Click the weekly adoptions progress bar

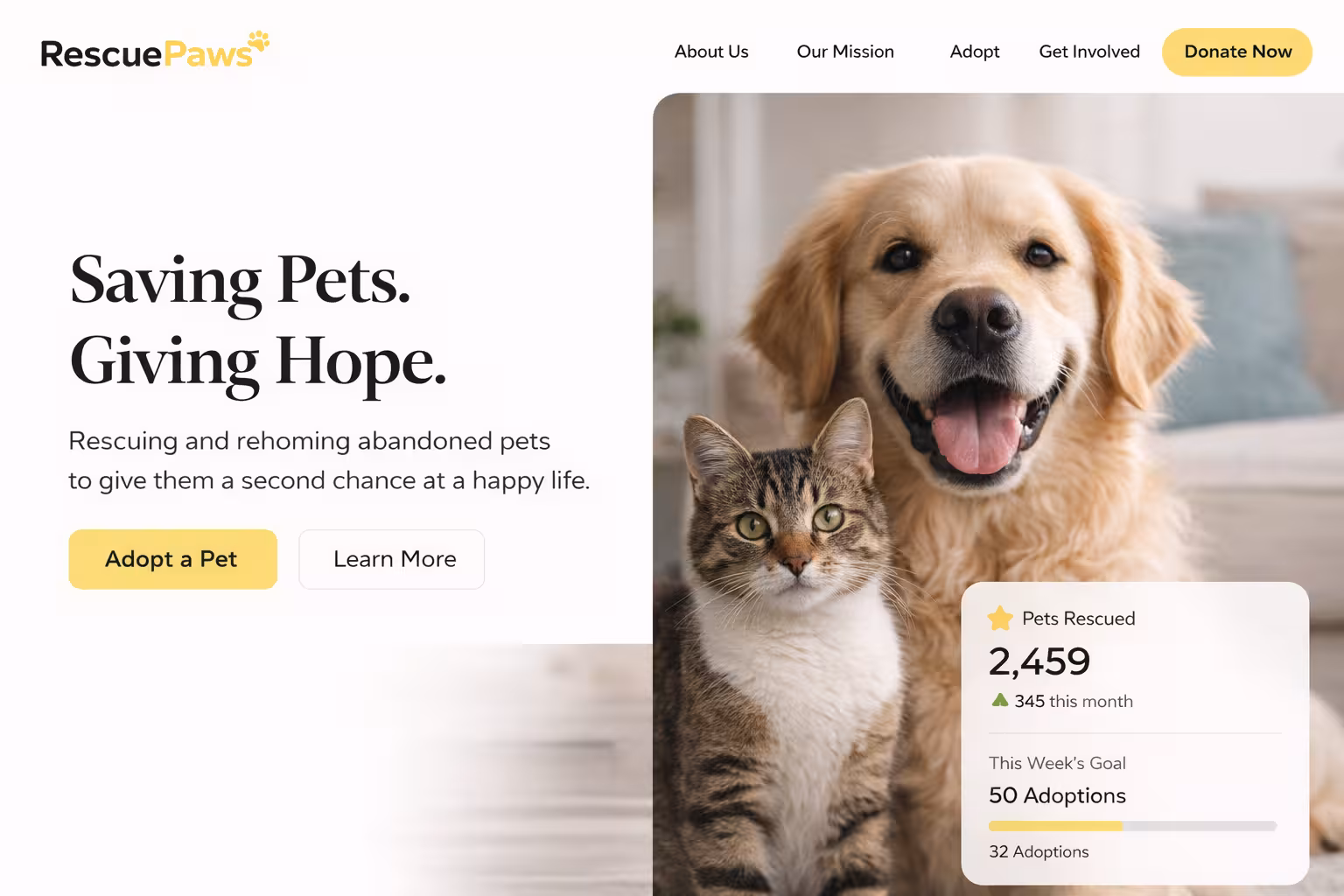(x=1132, y=826)
